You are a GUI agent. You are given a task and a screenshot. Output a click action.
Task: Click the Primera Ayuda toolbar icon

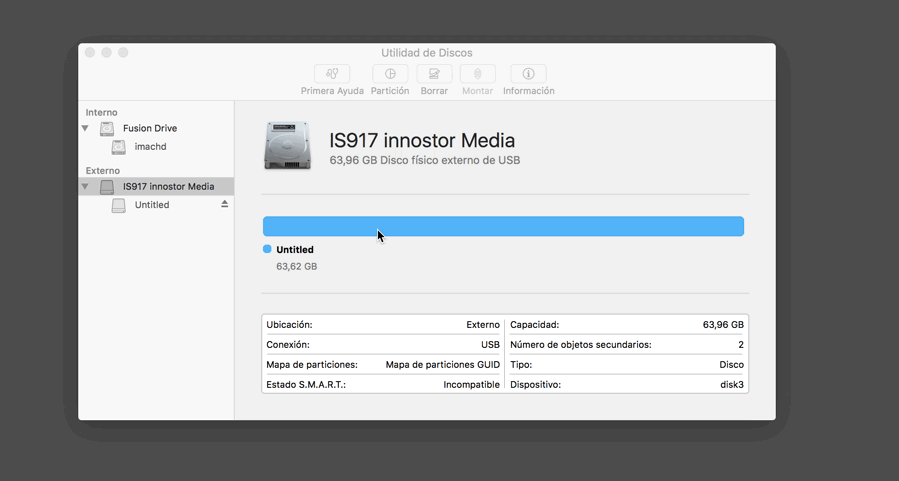pos(332,74)
